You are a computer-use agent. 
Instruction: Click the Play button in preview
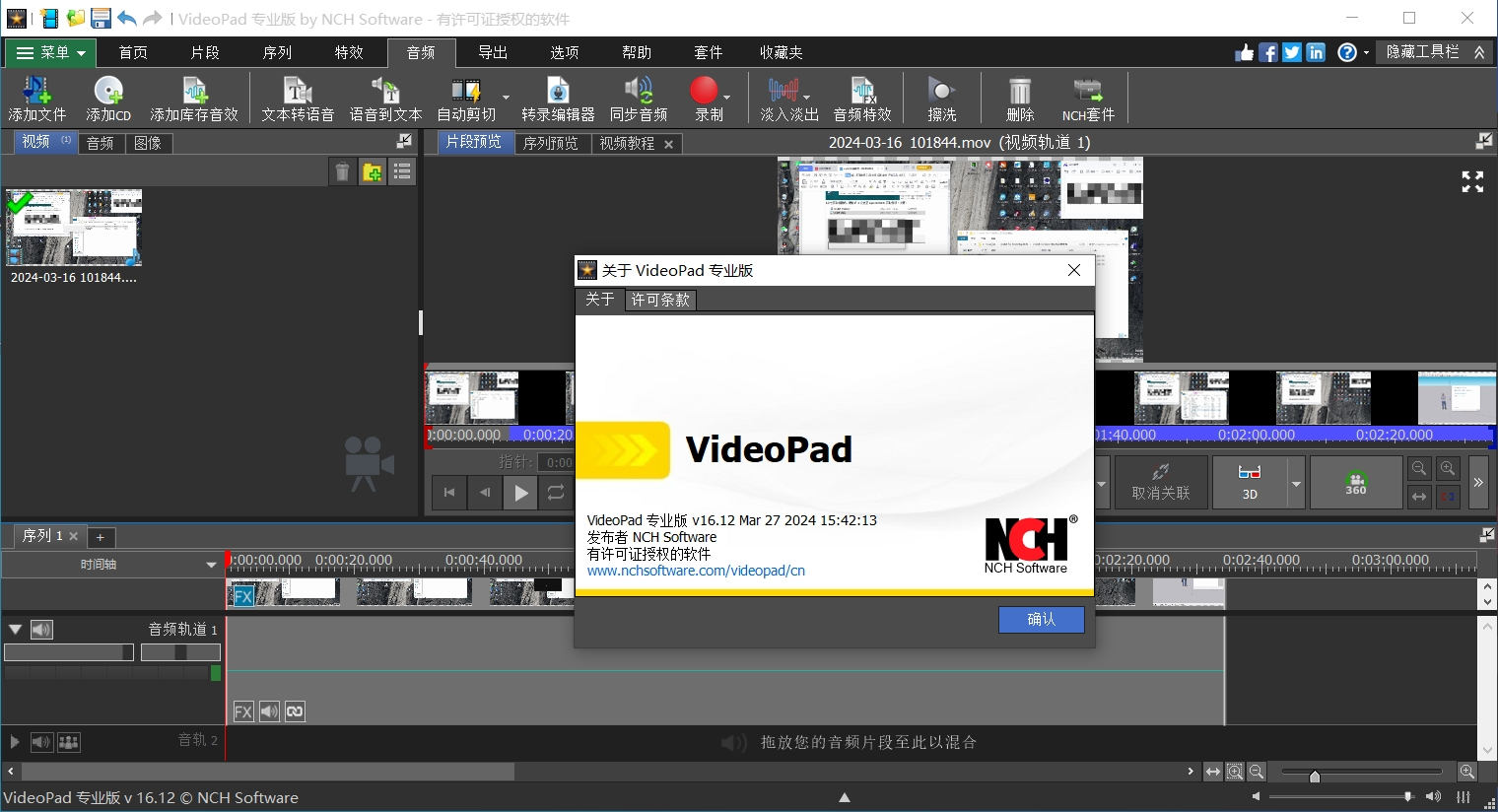coord(520,493)
